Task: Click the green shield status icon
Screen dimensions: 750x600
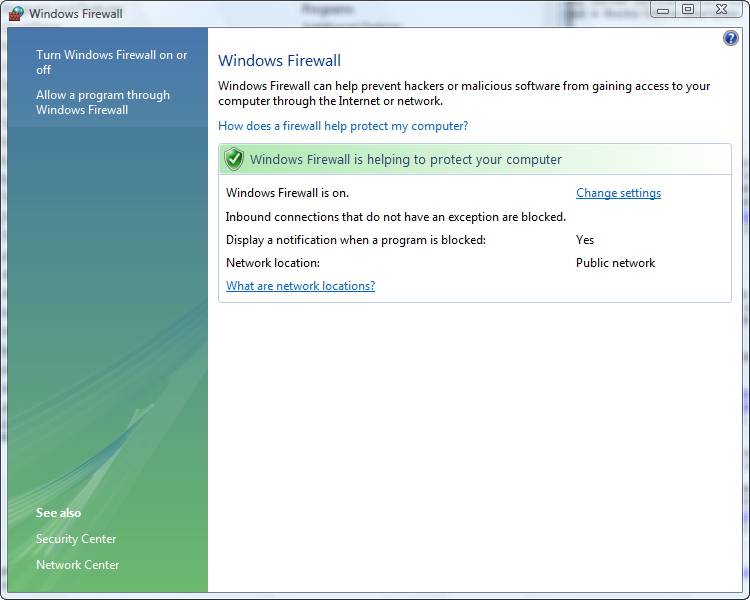Action: tap(234, 159)
